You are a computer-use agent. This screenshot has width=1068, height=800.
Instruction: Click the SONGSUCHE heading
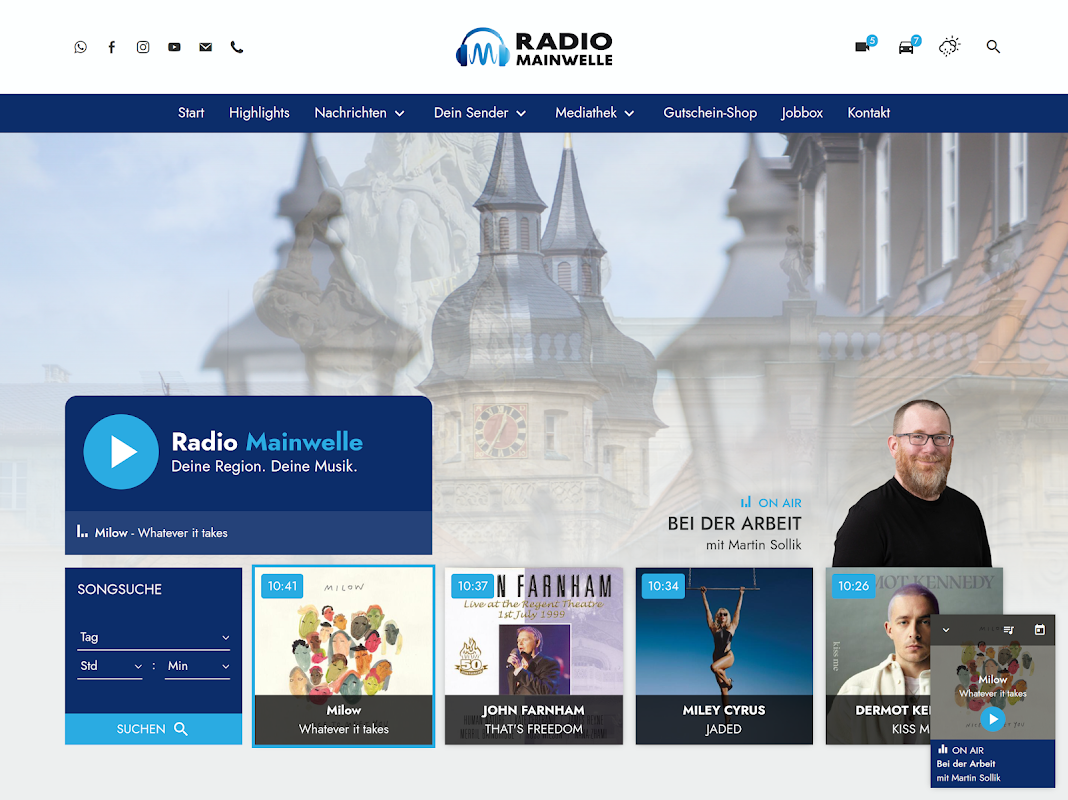[120, 590]
